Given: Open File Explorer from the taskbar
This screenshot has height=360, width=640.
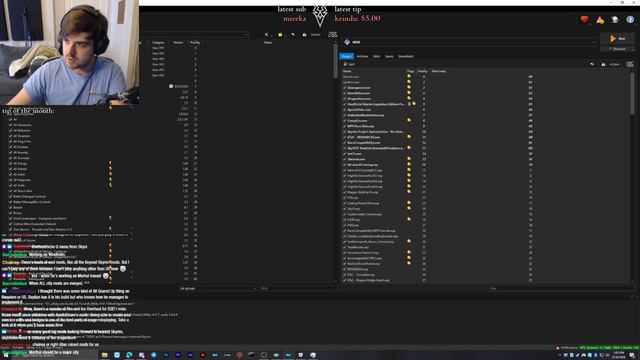Looking at the screenshot, I should 104,355.
